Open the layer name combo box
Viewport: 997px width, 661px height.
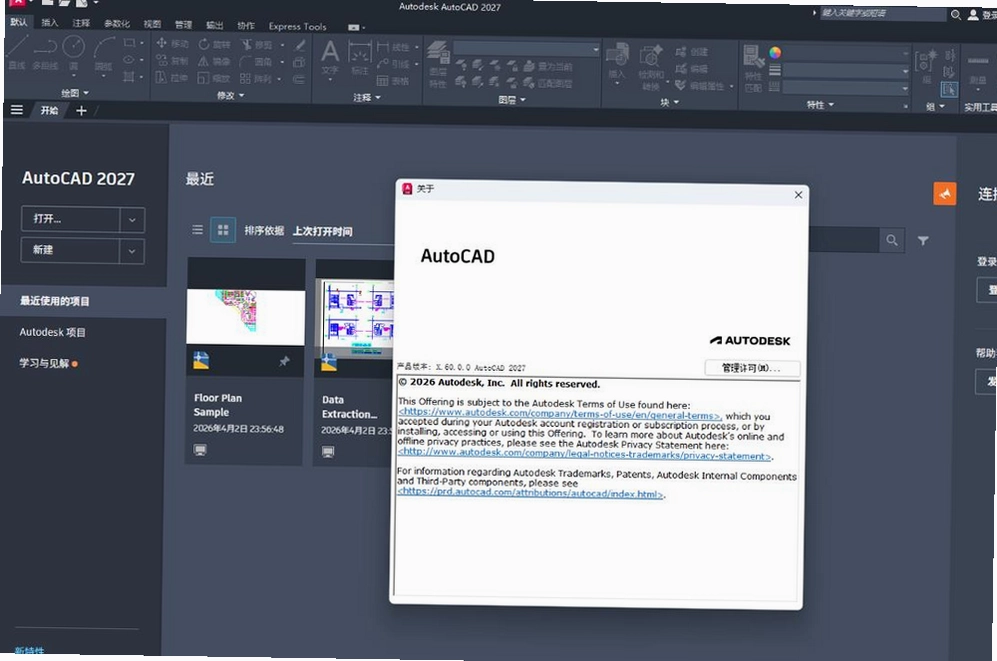point(526,49)
